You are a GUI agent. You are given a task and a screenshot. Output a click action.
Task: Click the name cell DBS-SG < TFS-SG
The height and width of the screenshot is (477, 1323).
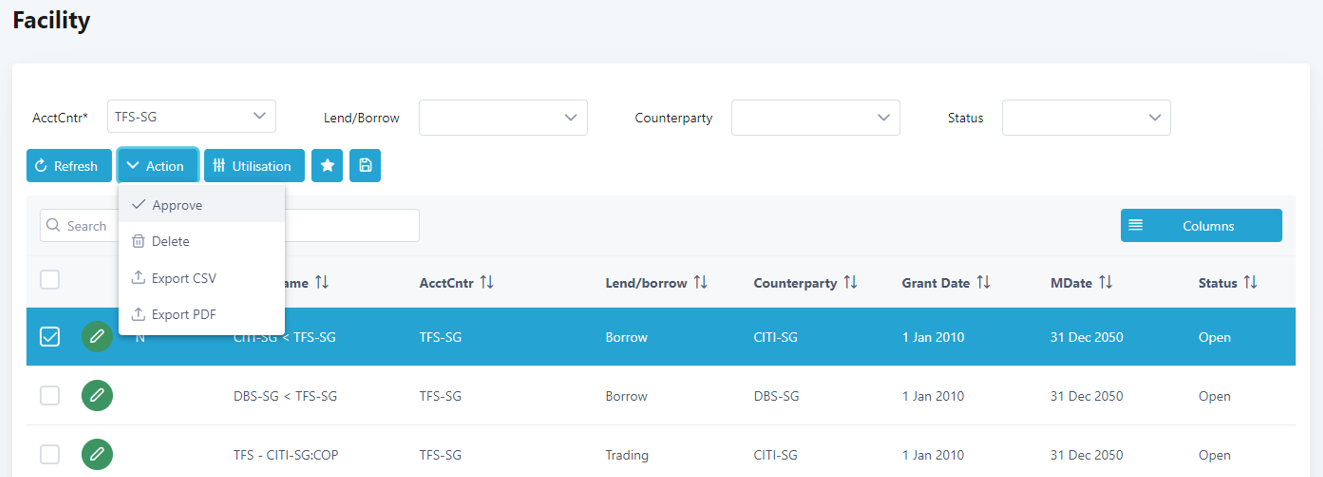[x=285, y=396]
